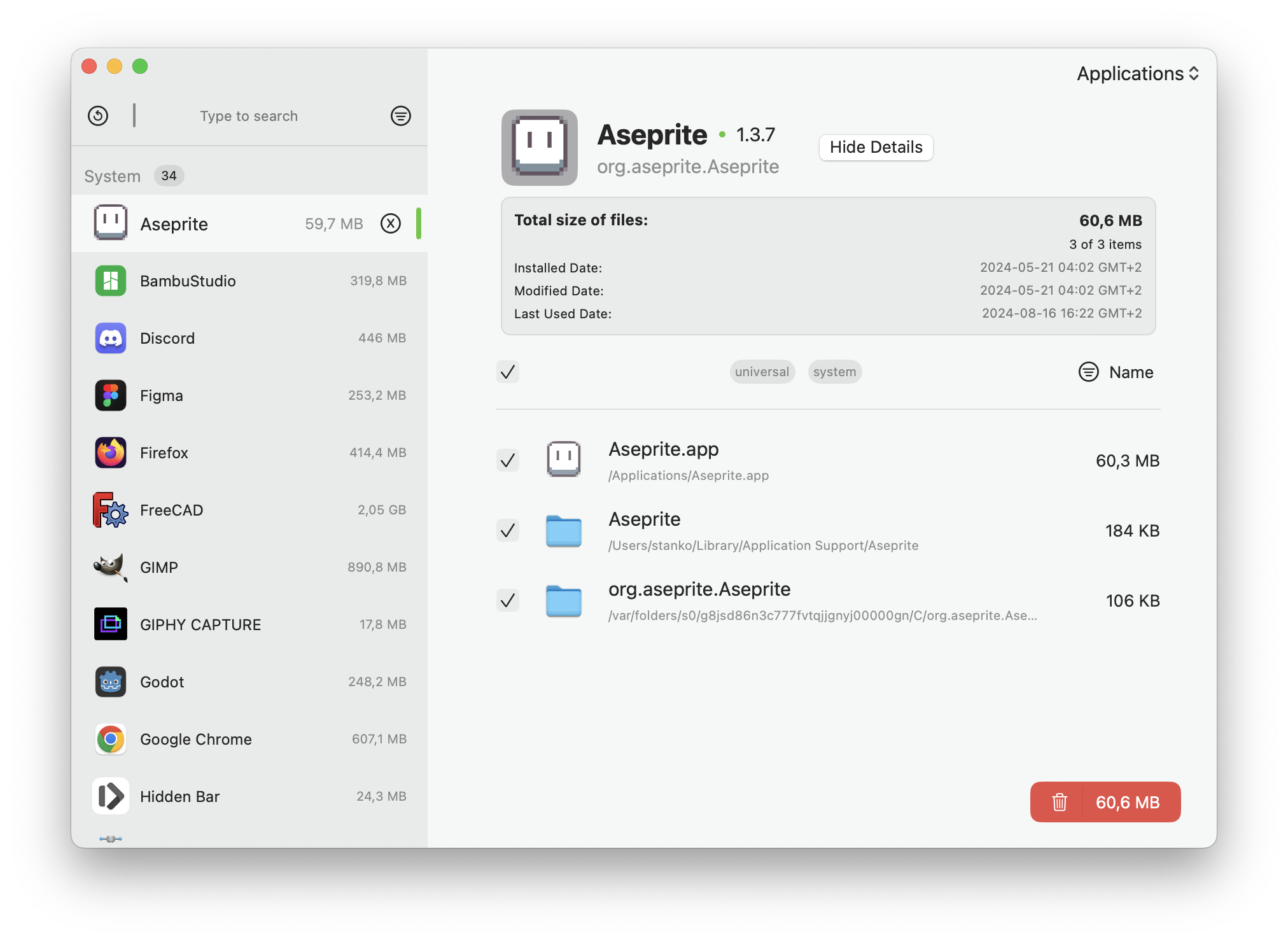1288x942 pixels.
Task: Click the org.aseprite.Aseprite folder icon
Action: coord(564,601)
